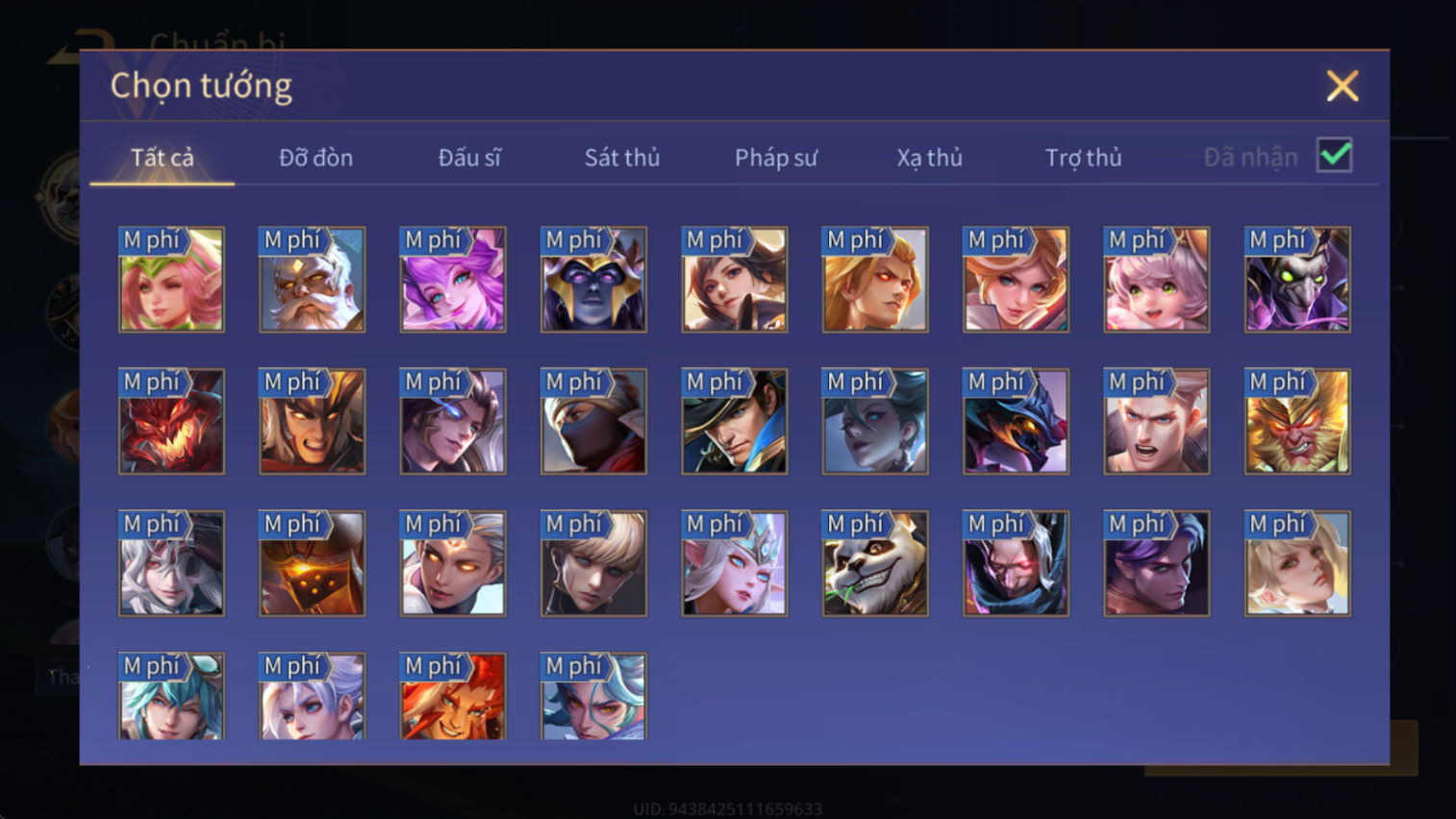Pick the red demon hero portrait
1456x819 pixels.
click(171, 421)
